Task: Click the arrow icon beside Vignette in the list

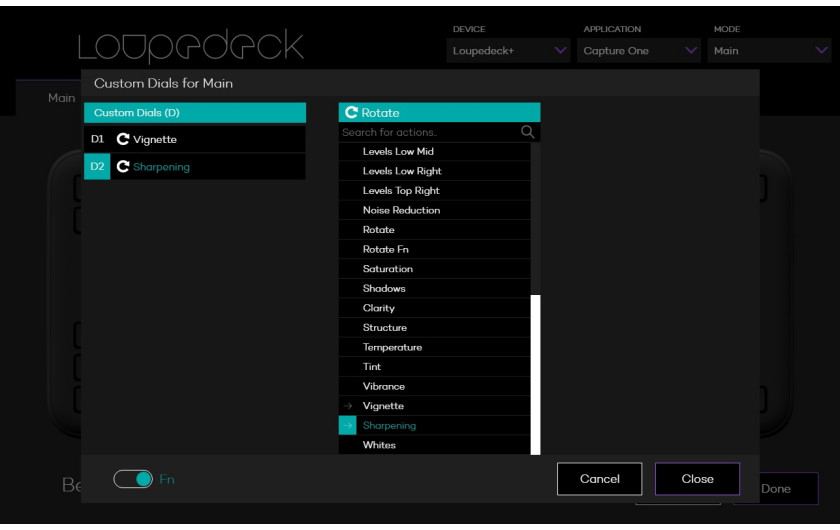Action: tap(348, 406)
